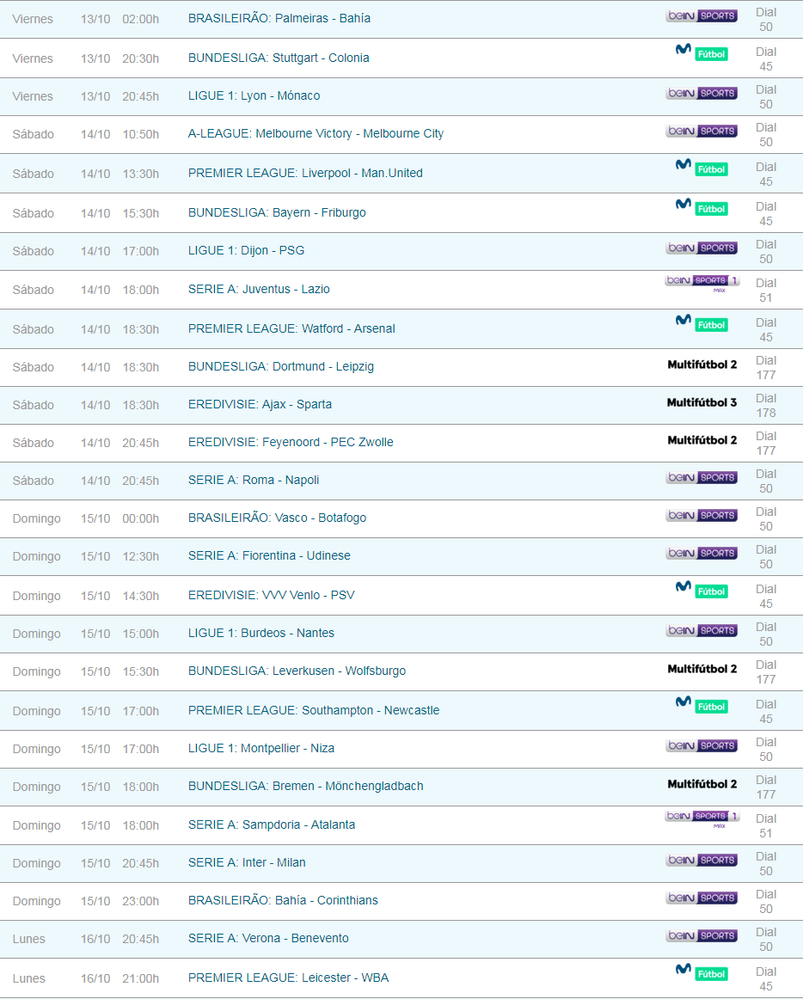View BUNDESLIGA: Bremen - Mönchengladbach
The height and width of the screenshot is (999, 803).
[305, 786]
